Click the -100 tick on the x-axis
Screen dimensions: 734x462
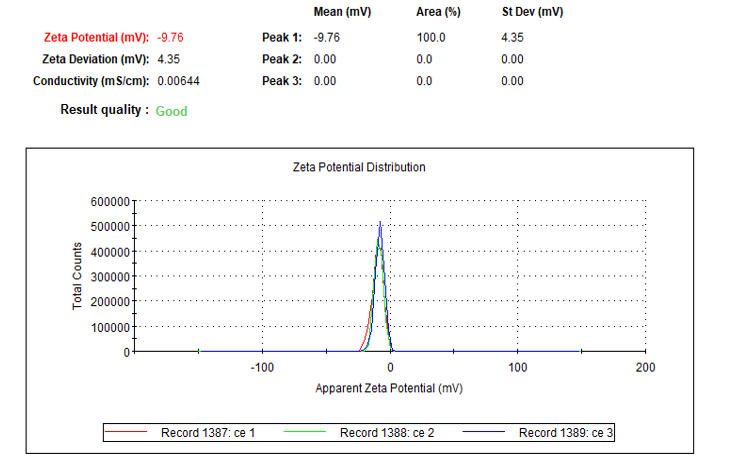tap(262, 368)
